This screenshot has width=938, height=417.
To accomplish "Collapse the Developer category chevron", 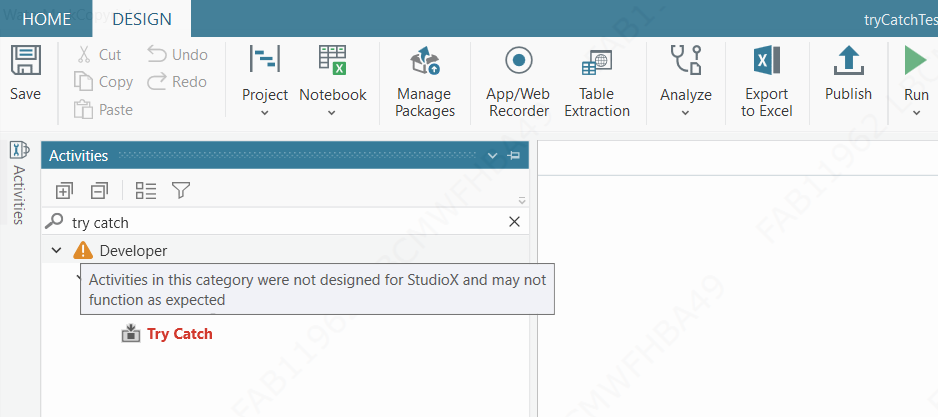I will 56,250.
